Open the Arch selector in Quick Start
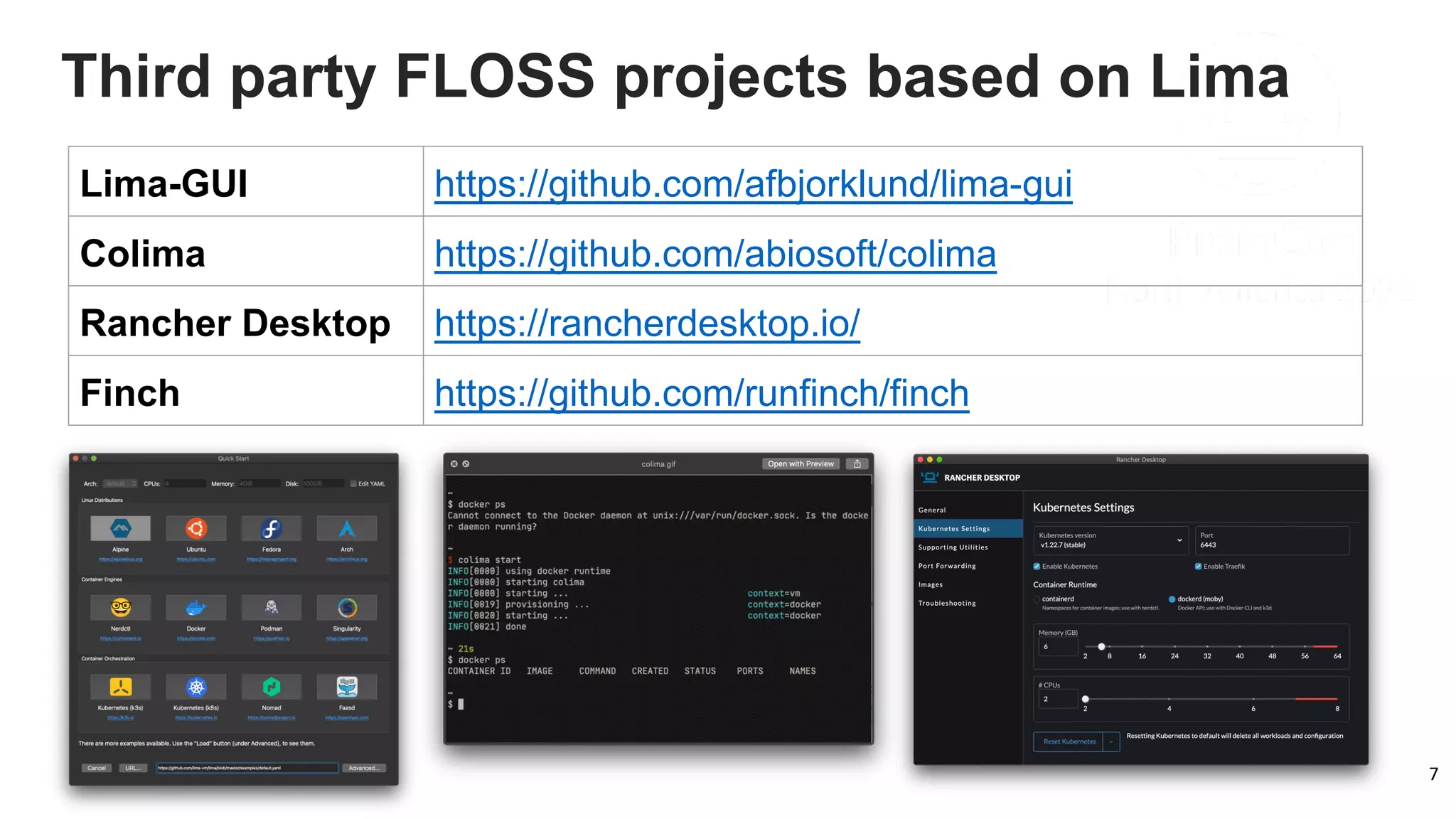Viewport: 1456px width, 819px height. pos(120,483)
